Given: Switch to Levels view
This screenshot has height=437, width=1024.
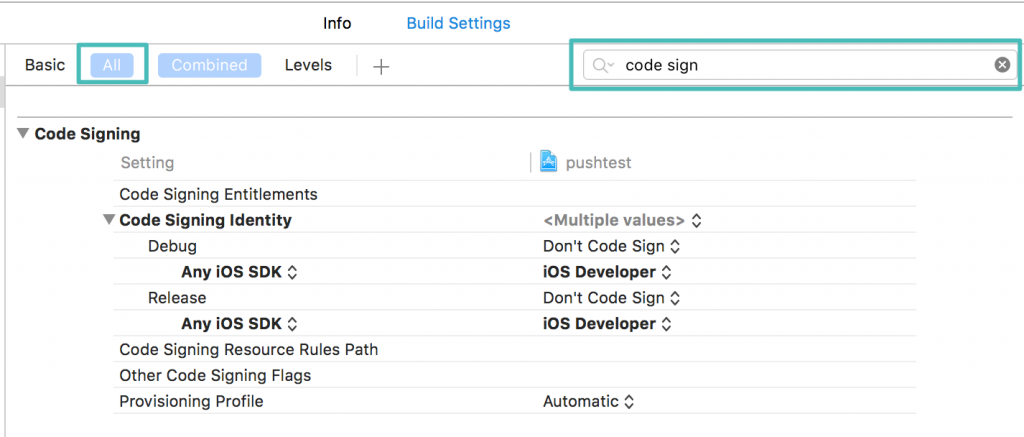Looking at the screenshot, I should click(x=307, y=65).
